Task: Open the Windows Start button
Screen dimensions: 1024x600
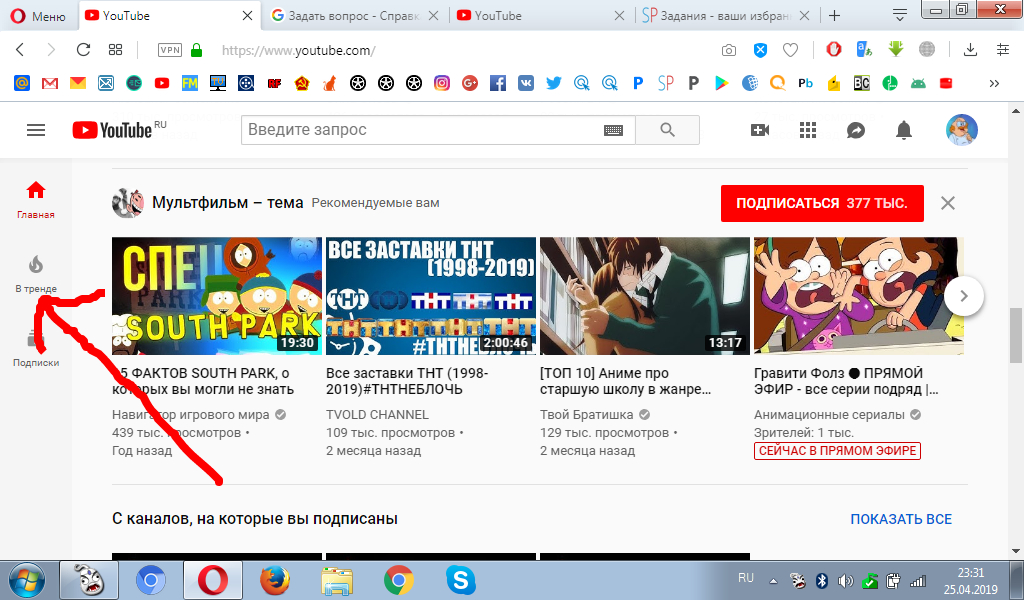Action: [x=27, y=580]
